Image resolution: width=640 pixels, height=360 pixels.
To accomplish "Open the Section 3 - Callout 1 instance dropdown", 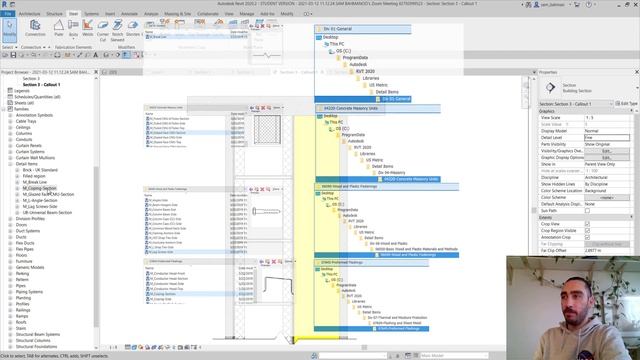I will [x=611, y=104].
